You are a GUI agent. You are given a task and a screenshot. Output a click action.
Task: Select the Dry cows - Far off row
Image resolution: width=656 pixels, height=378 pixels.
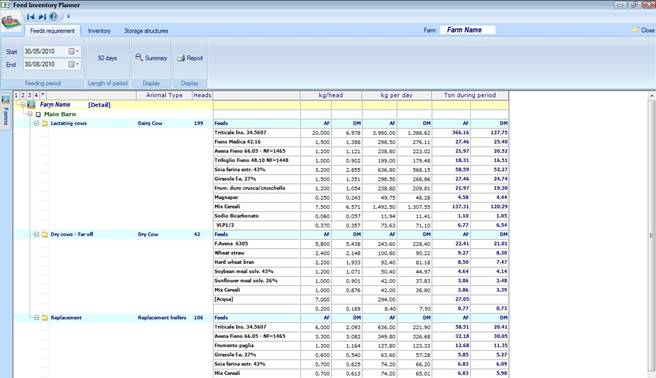point(113,235)
